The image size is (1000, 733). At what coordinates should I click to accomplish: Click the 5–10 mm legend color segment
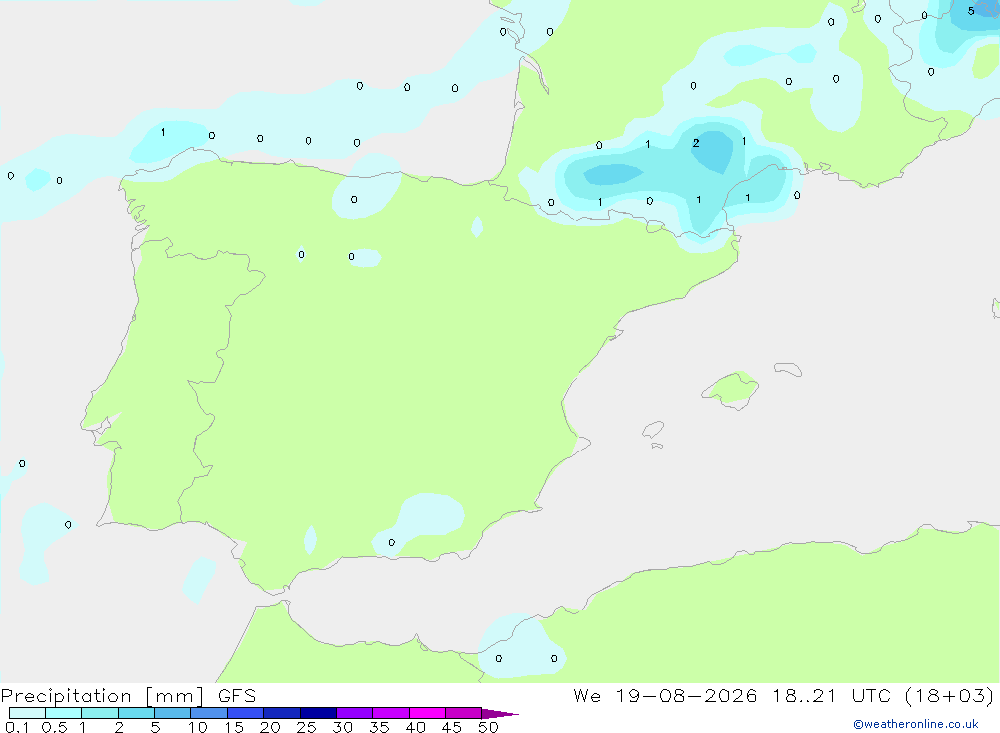(172, 713)
